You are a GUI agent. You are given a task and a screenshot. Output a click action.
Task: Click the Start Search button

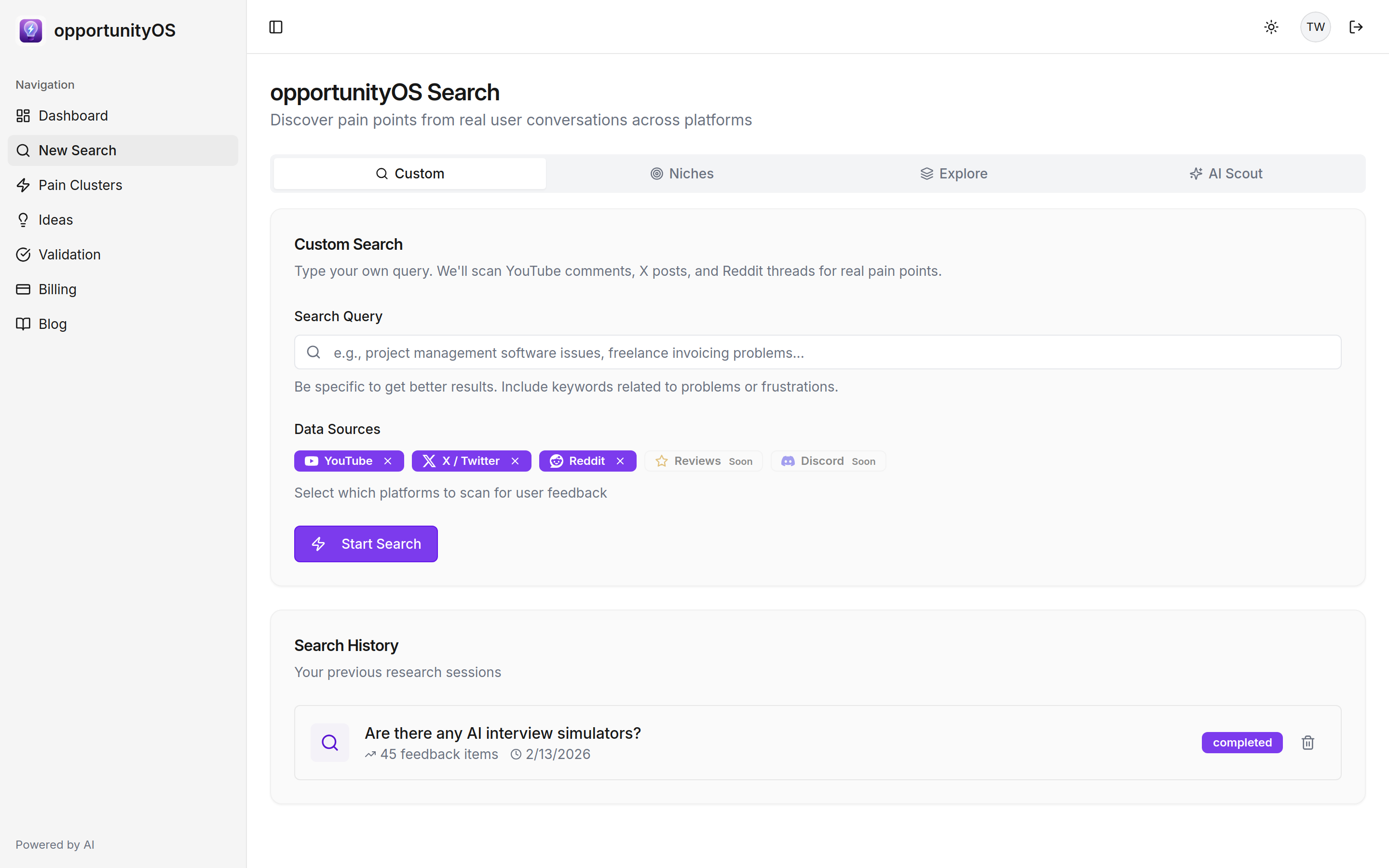[x=366, y=543]
